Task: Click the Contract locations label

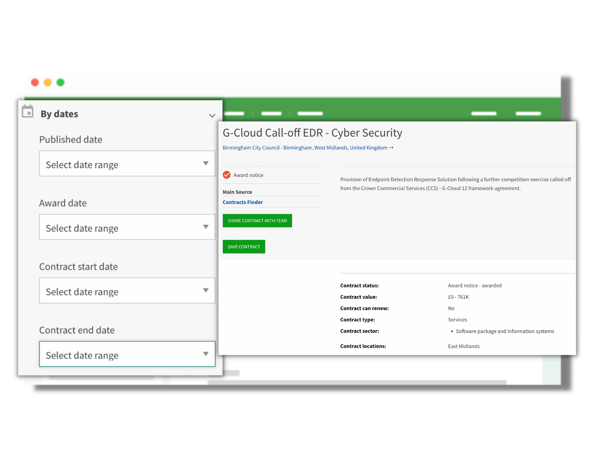Action: pyautogui.click(x=363, y=346)
